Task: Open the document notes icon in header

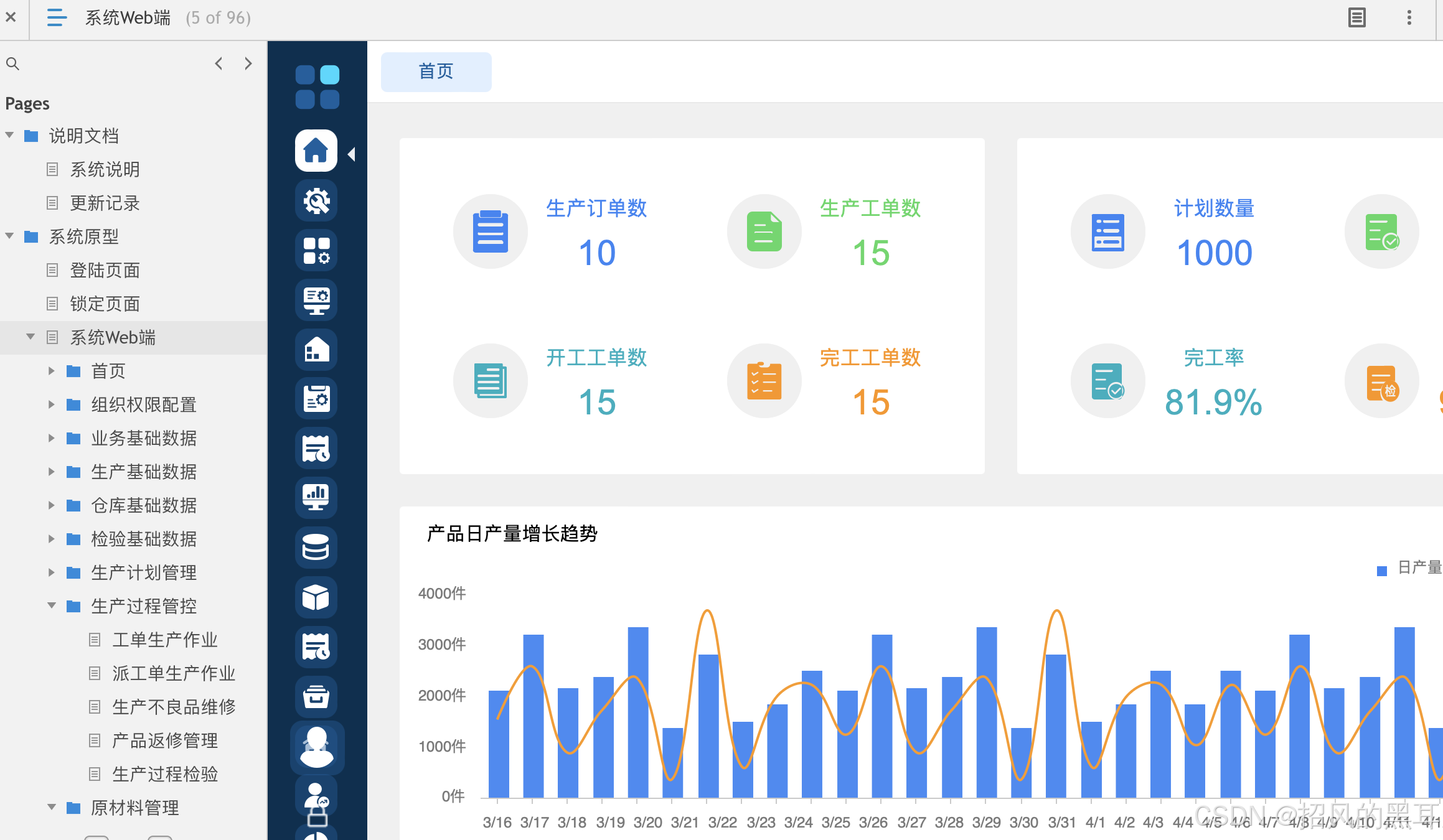Action: click(1357, 17)
